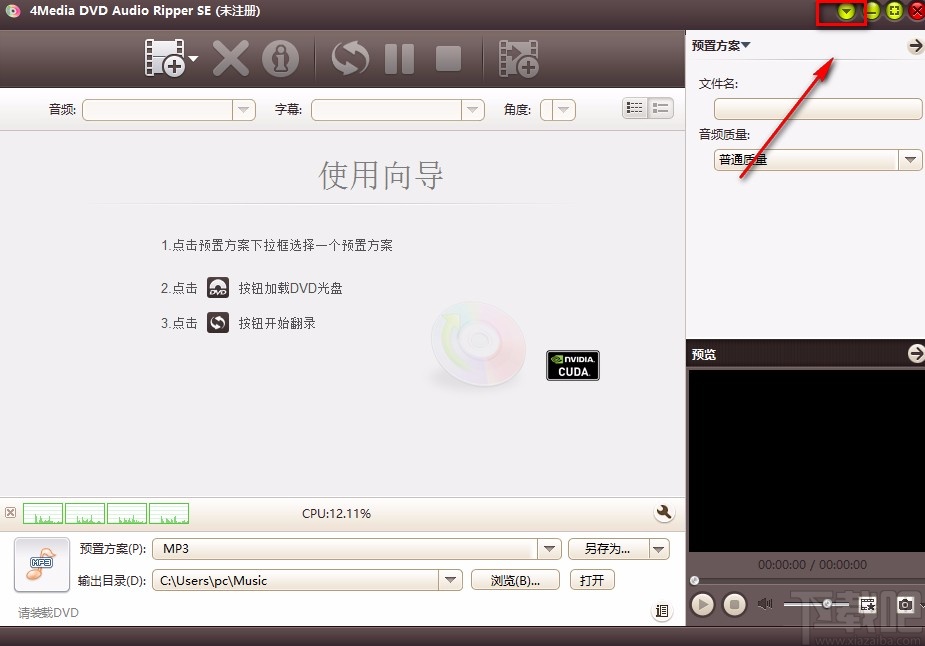Open the 字幕 subtitle dropdown
This screenshot has width=925, height=646.
coord(471,110)
